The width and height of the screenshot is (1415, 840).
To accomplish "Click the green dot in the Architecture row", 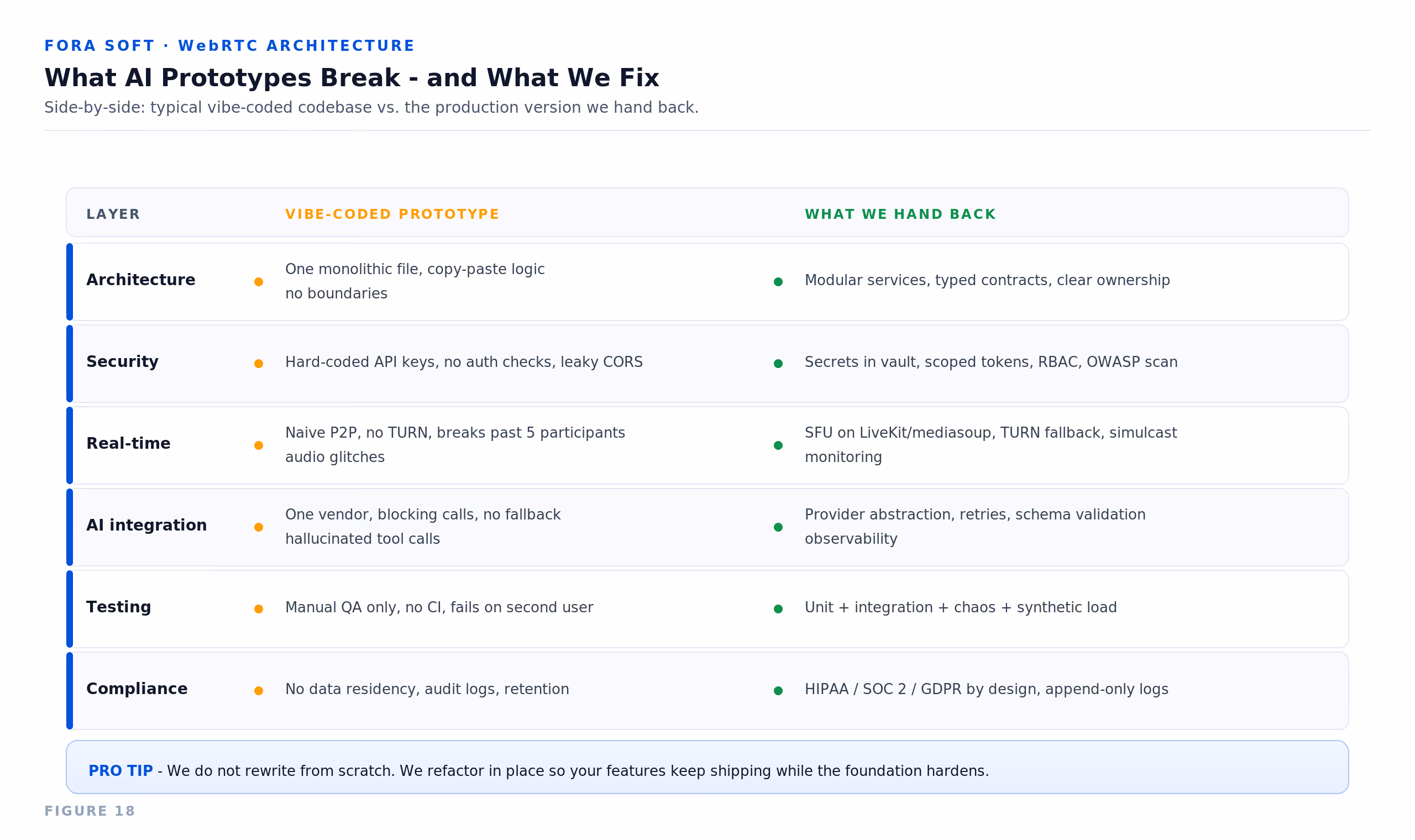I will 778,282.
